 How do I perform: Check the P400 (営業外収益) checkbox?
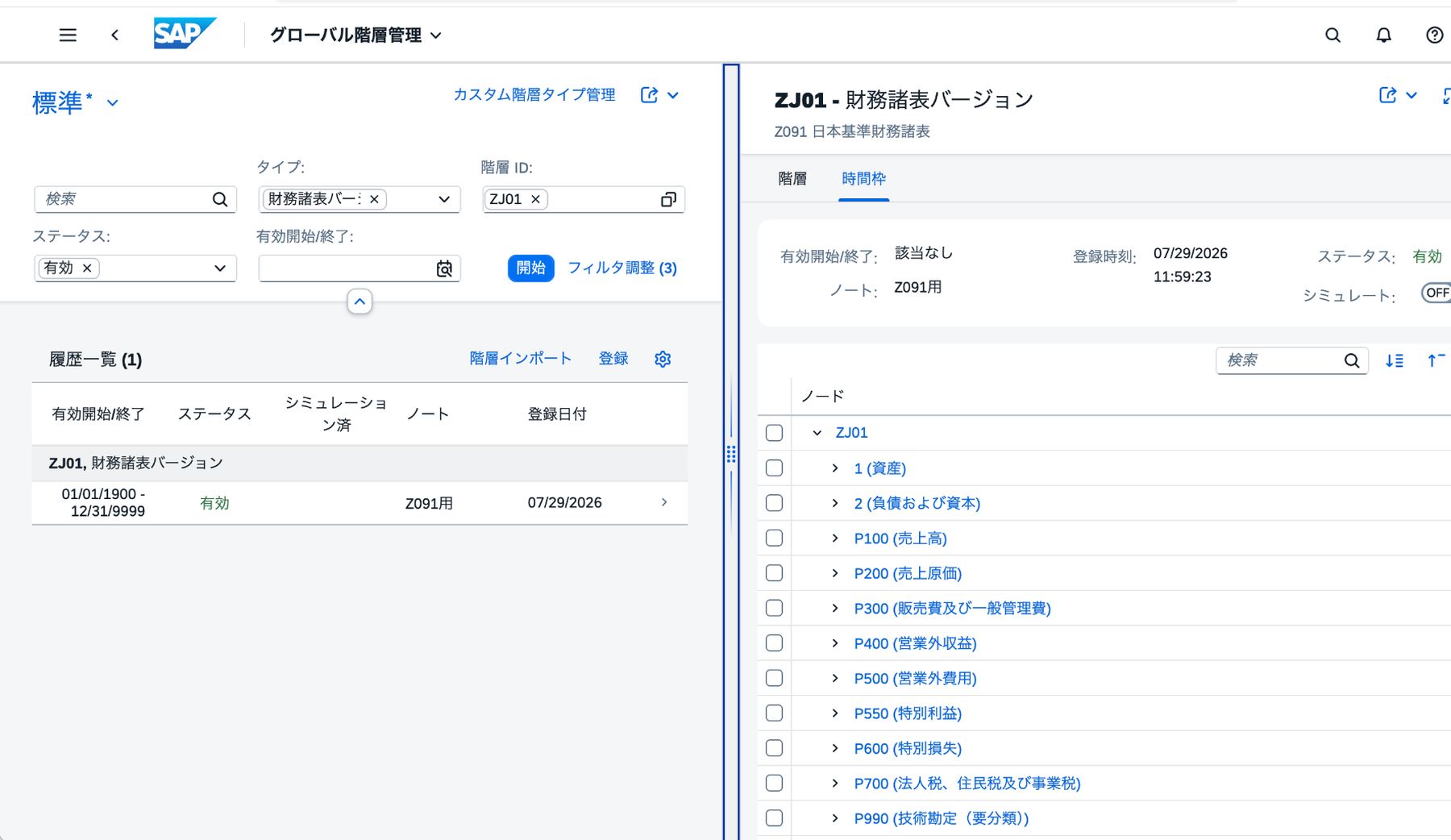[774, 642]
